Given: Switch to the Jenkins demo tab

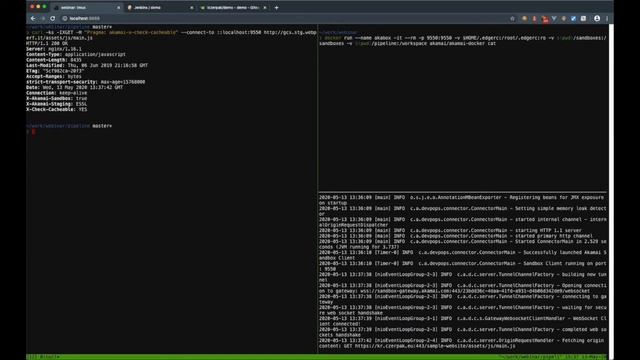Looking at the screenshot, I should [160, 7].
